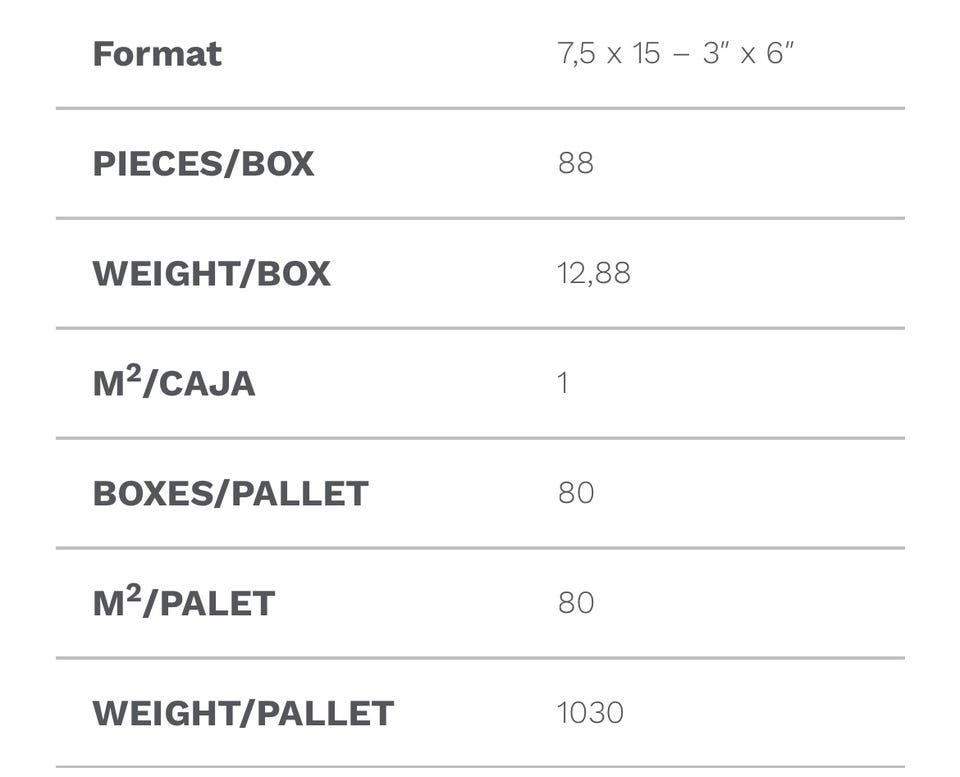Click the divider between BOXES/PALLET and M²/PALET
Viewport: 960px width, 777px height.
click(x=480, y=548)
